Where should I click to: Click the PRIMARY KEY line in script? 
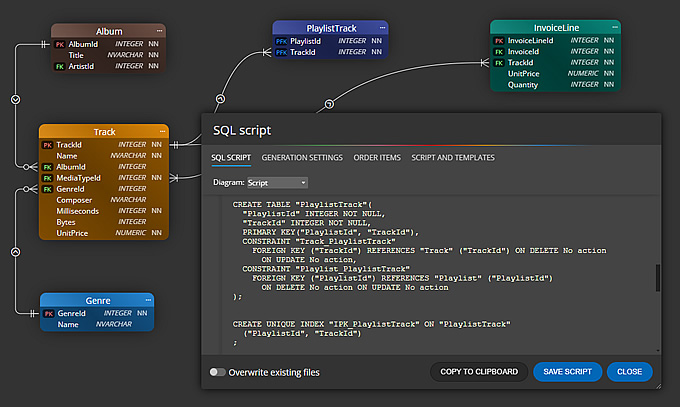pos(330,232)
